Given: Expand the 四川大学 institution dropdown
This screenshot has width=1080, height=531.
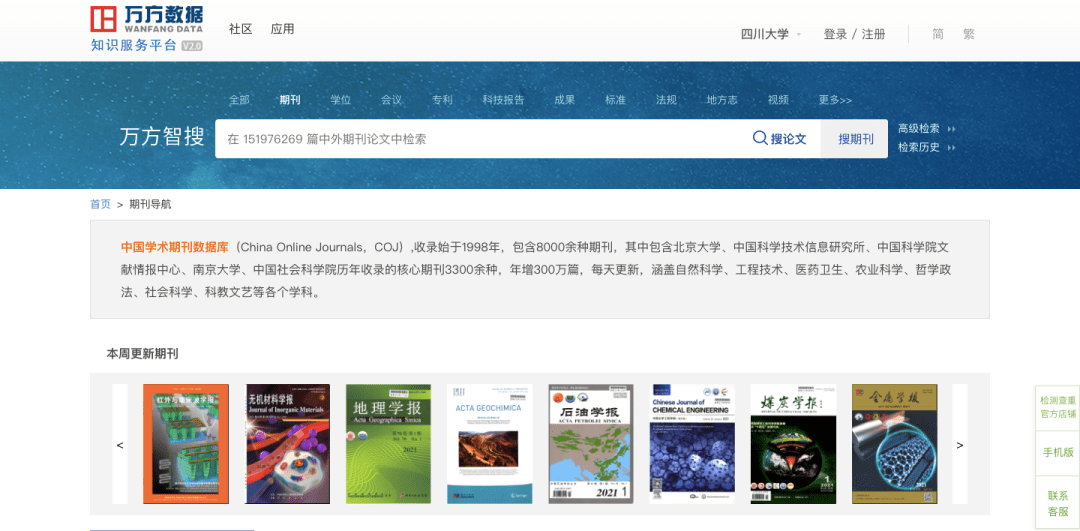Looking at the screenshot, I should pyautogui.click(x=771, y=34).
